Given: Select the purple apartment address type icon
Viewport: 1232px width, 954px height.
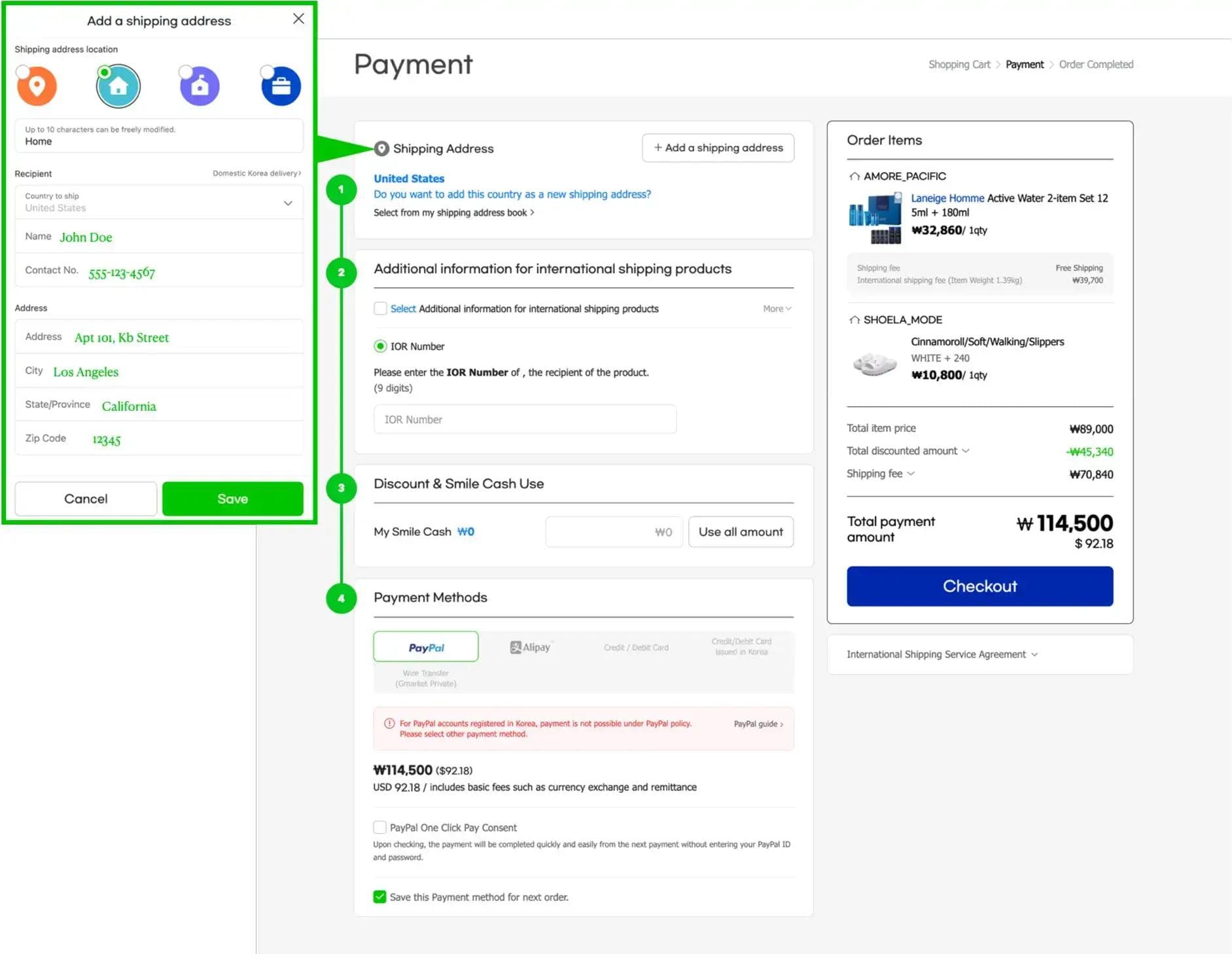Looking at the screenshot, I should click(199, 86).
